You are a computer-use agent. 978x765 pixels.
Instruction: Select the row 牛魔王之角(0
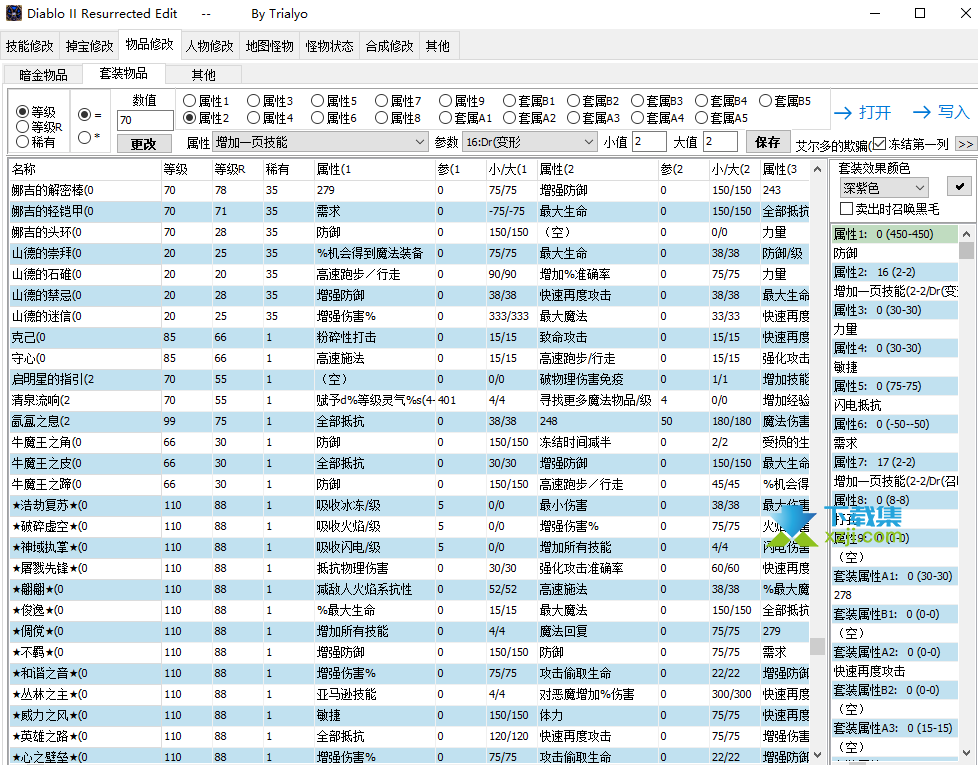tap(409, 442)
